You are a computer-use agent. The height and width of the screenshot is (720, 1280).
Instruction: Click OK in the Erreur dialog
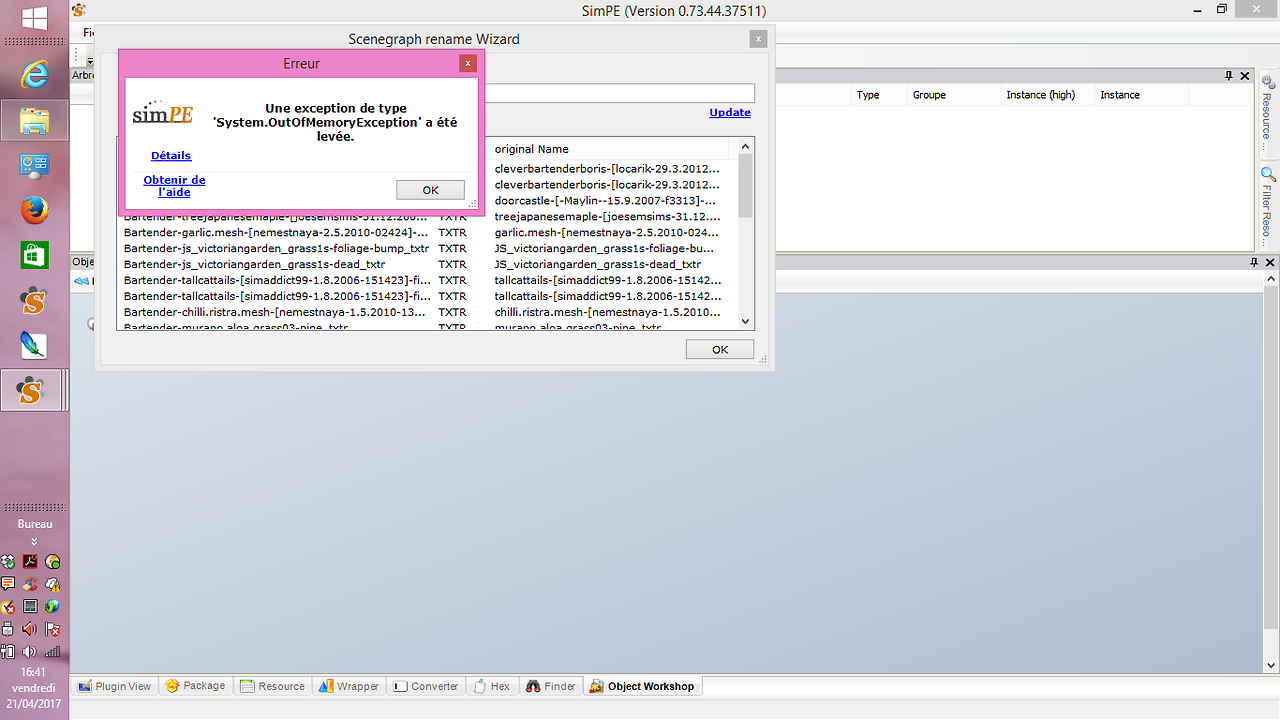pos(430,190)
